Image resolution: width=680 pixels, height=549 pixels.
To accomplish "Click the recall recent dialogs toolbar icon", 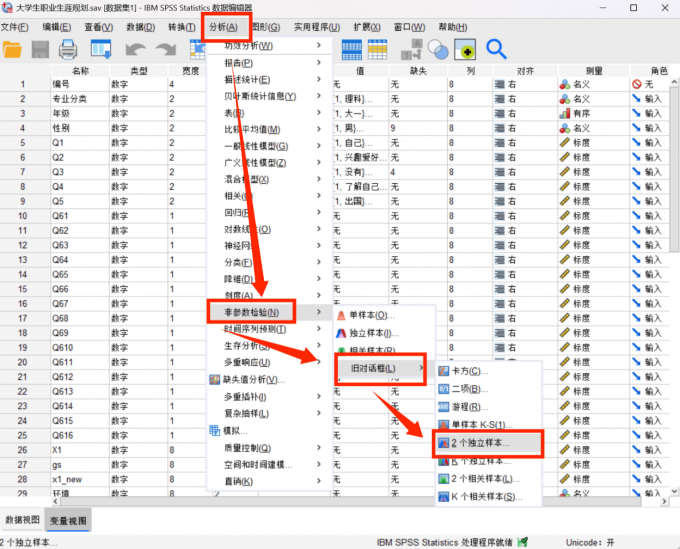I will pyautogui.click(x=101, y=49).
